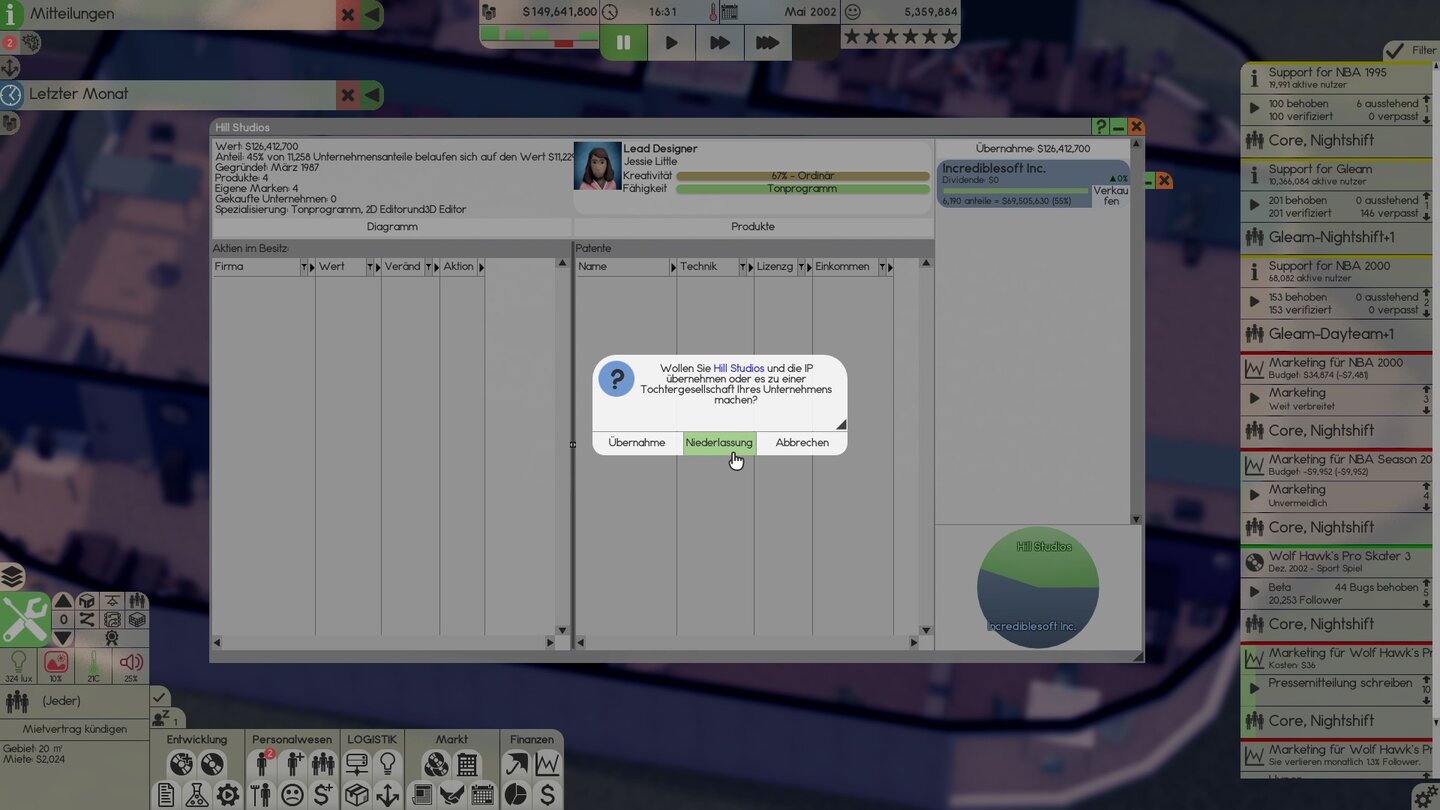
Task: Toggle the sleeping employee indicator tab
Action: click(166, 718)
